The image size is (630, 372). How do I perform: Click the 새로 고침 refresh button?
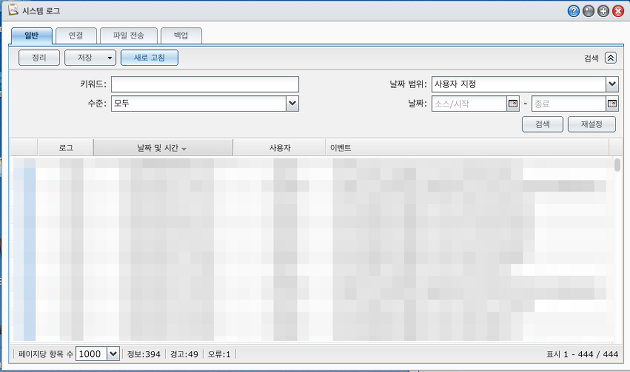[x=149, y=57]
